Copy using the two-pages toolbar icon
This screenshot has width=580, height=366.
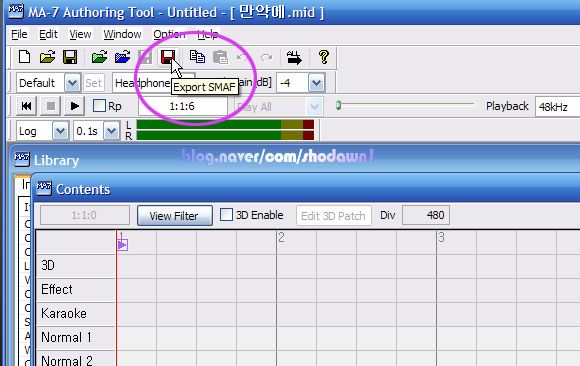pos(197,57)
